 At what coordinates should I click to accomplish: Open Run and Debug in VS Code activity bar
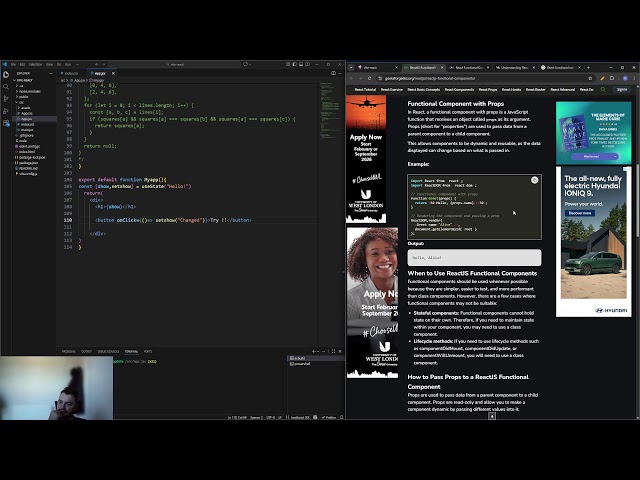[x=6, y=111]
